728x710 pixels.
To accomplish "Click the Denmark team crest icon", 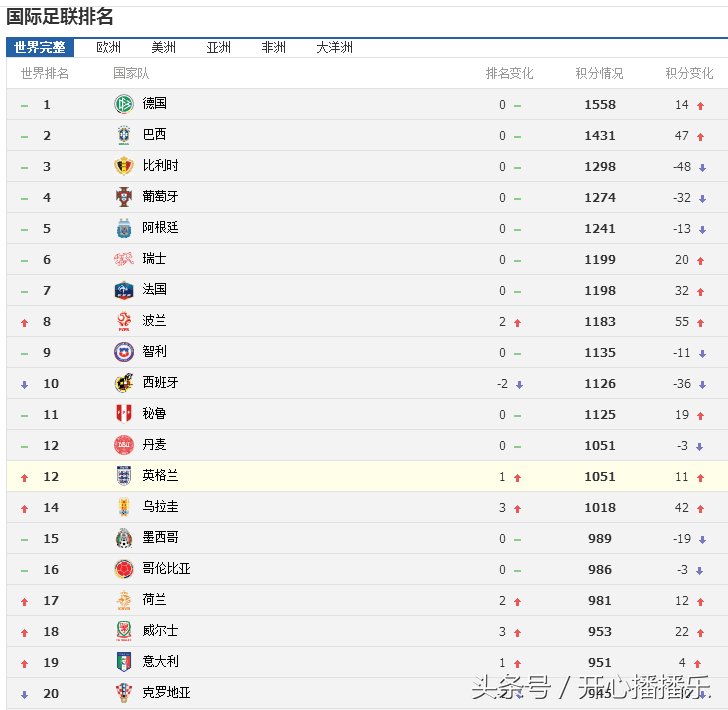I will pyautogui.click(x=124, y=445).
